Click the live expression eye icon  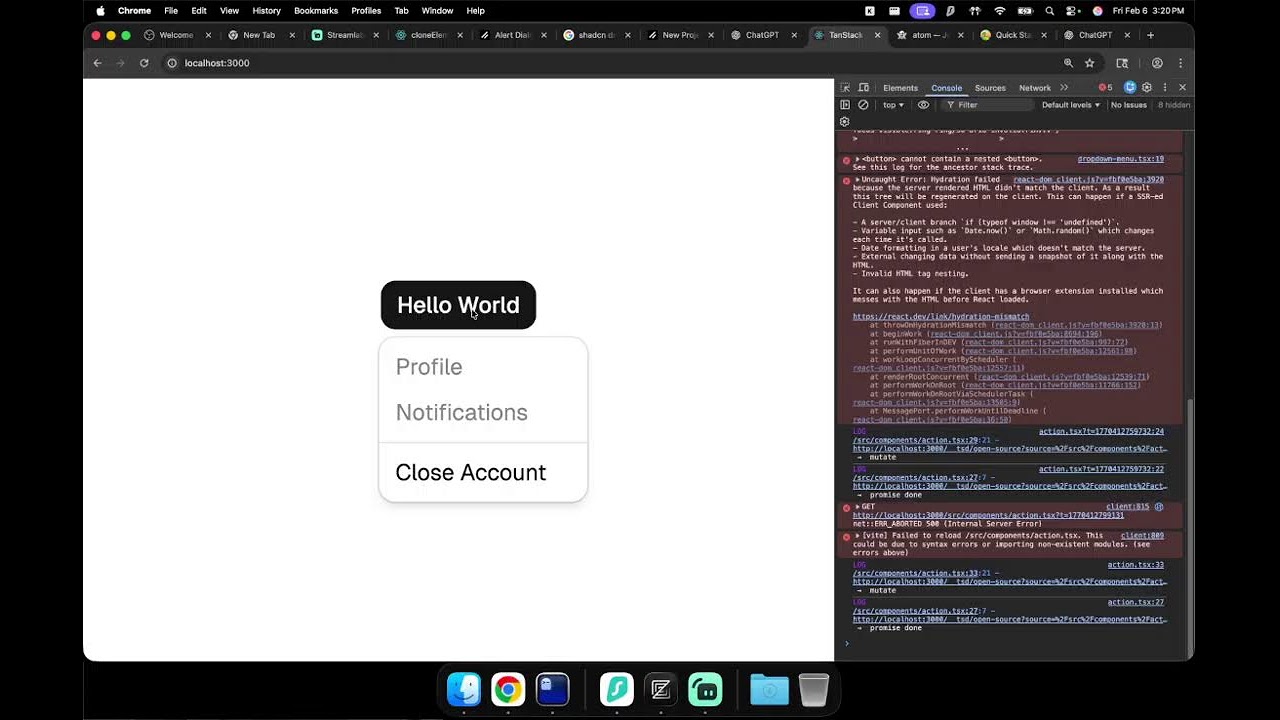[923, 105]
